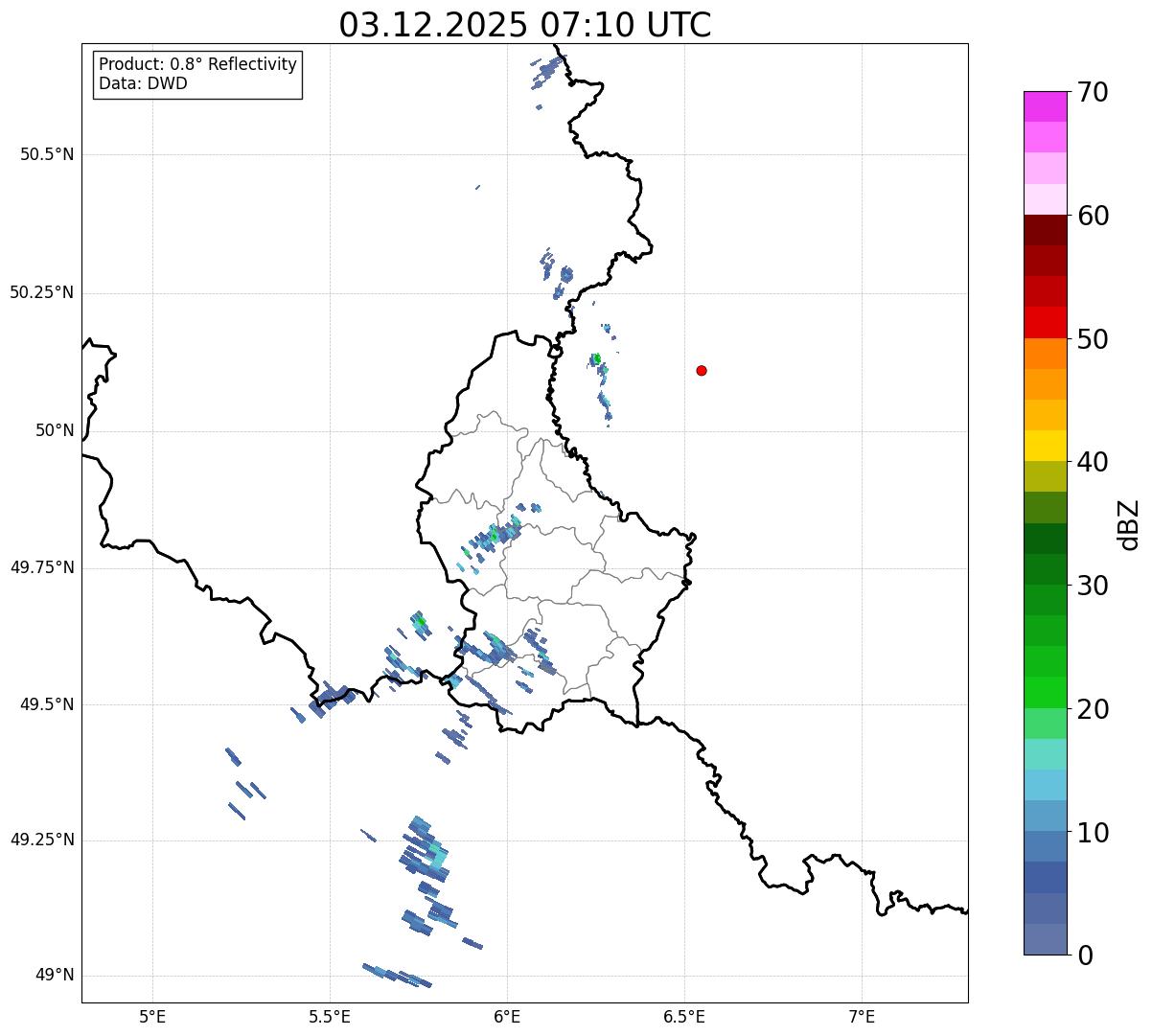
Task: Click the 6°E longitude label
Action: click(507, 1016)
